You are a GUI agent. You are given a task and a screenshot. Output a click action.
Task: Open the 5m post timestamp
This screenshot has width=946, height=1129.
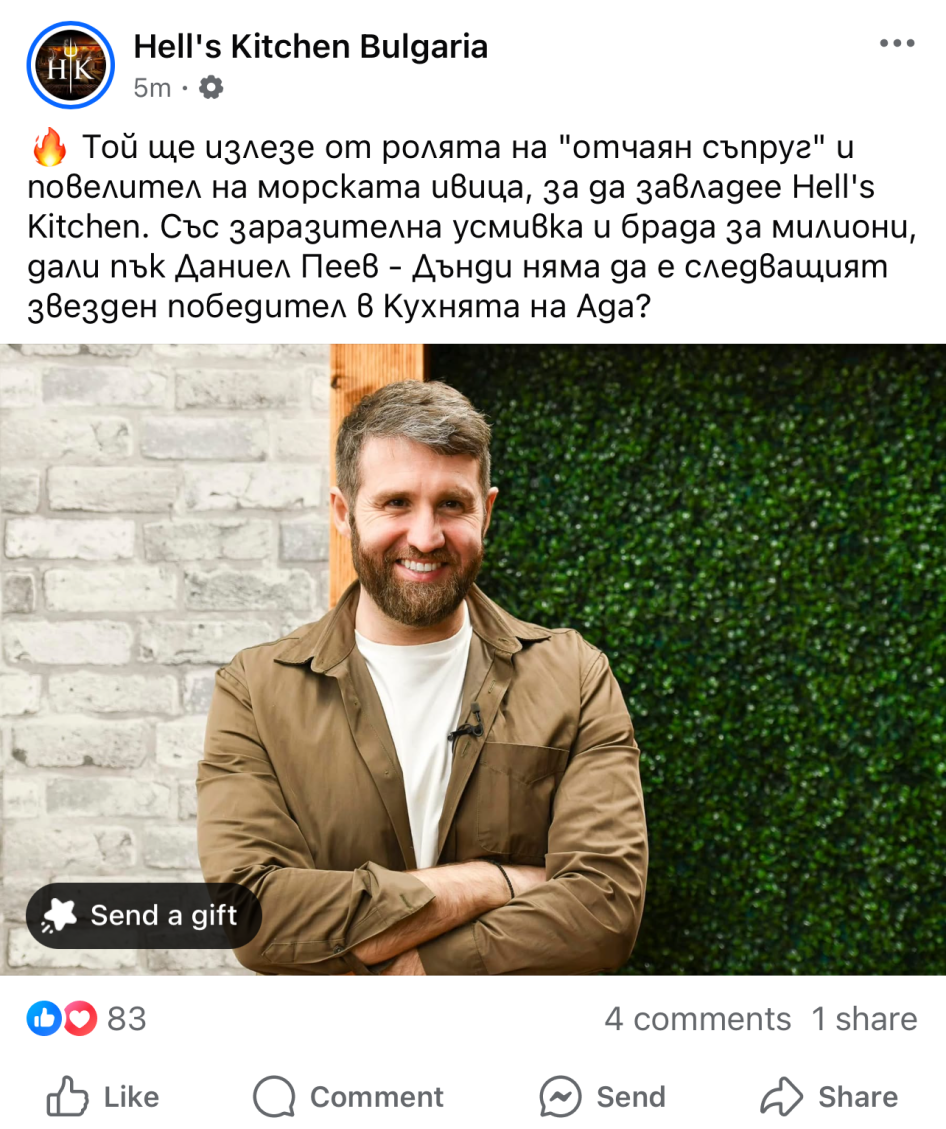click(x=152, y=88)
